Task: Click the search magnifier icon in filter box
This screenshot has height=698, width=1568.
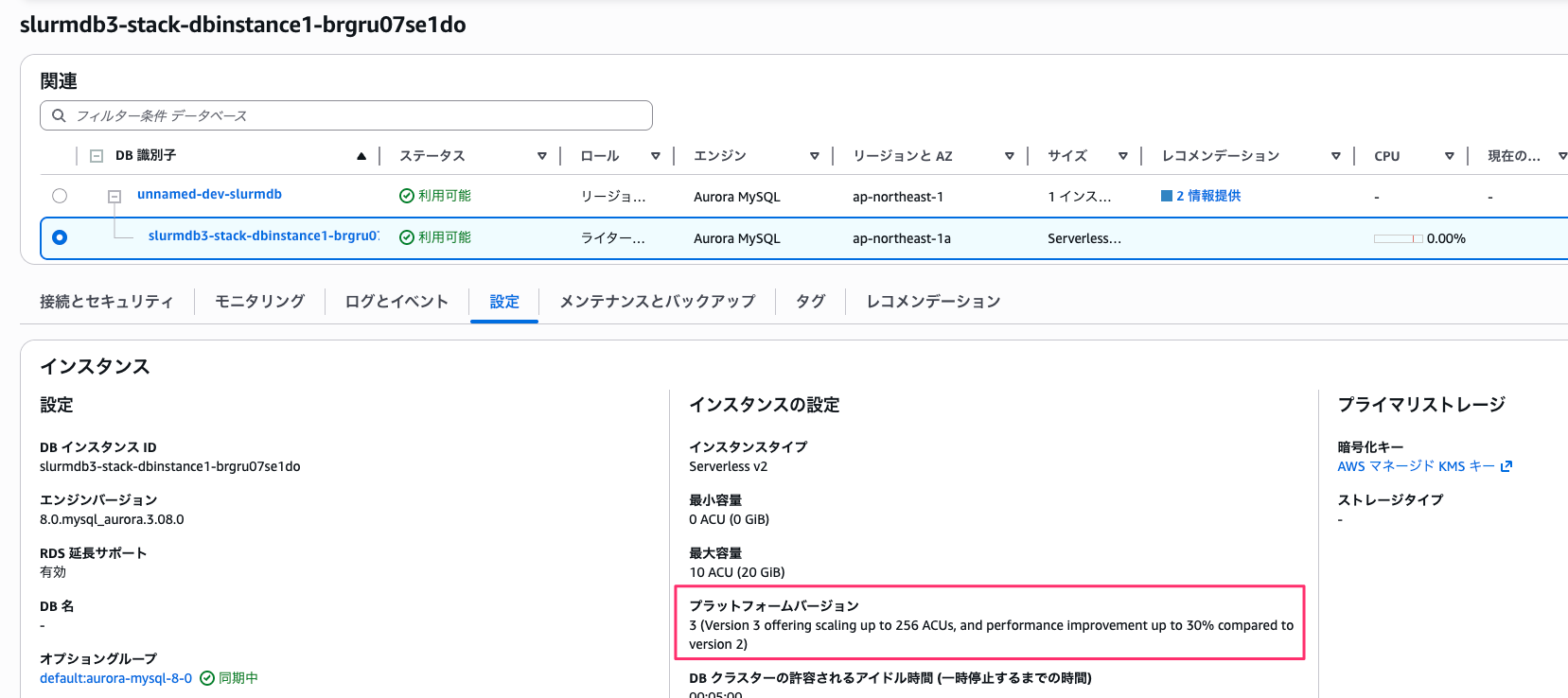Action: click(59, 115)
